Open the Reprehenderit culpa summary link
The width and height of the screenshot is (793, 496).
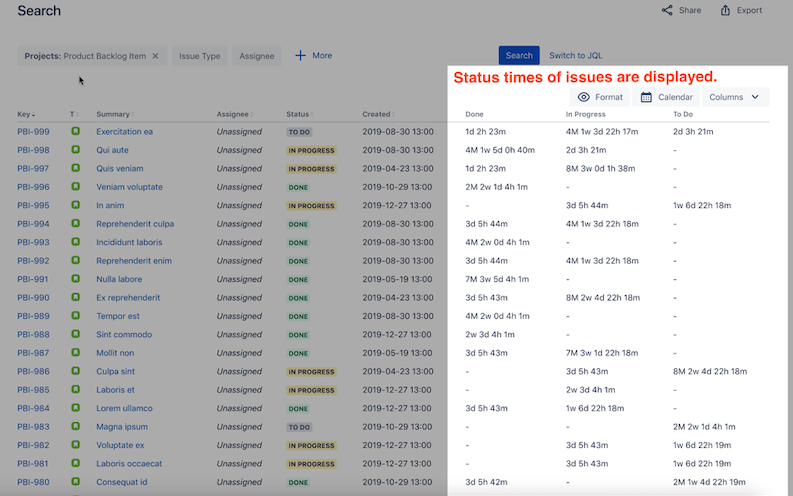135,223
